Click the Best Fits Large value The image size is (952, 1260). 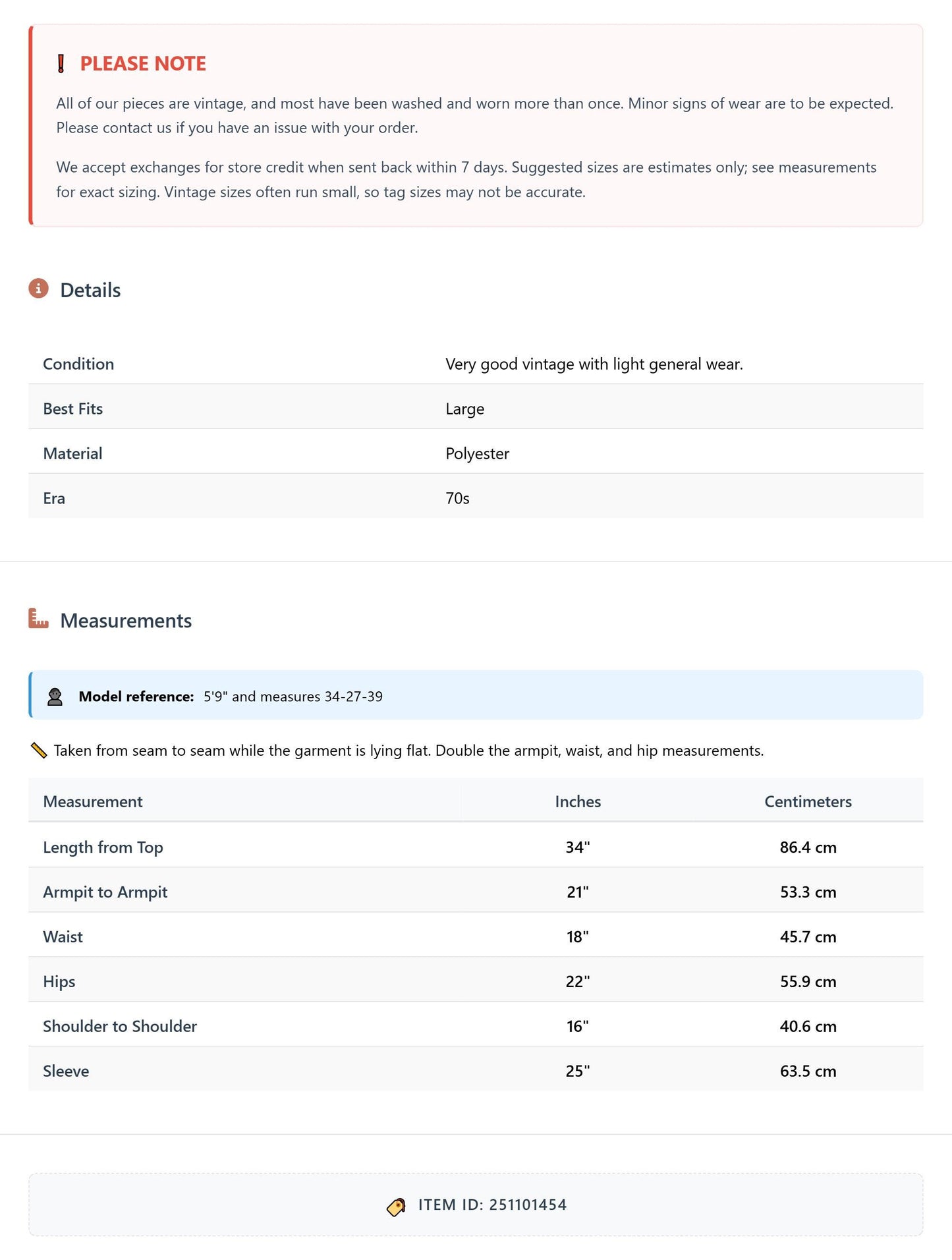[x=465, y=409]
